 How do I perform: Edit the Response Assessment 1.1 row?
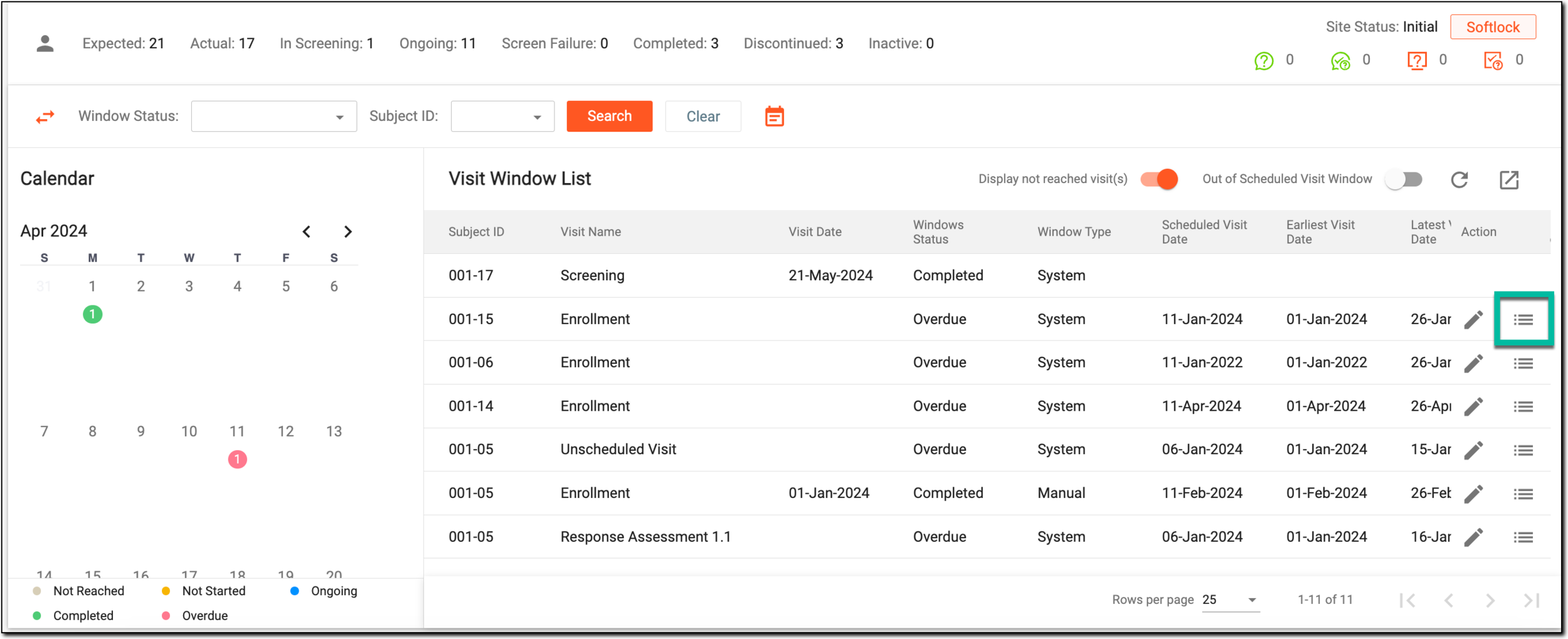(1474, 537)
